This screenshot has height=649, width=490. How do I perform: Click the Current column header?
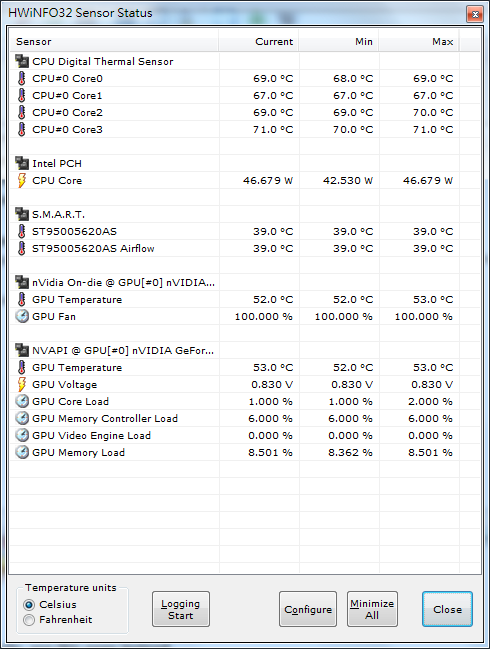pyautogui.click(x=259, y=41)
